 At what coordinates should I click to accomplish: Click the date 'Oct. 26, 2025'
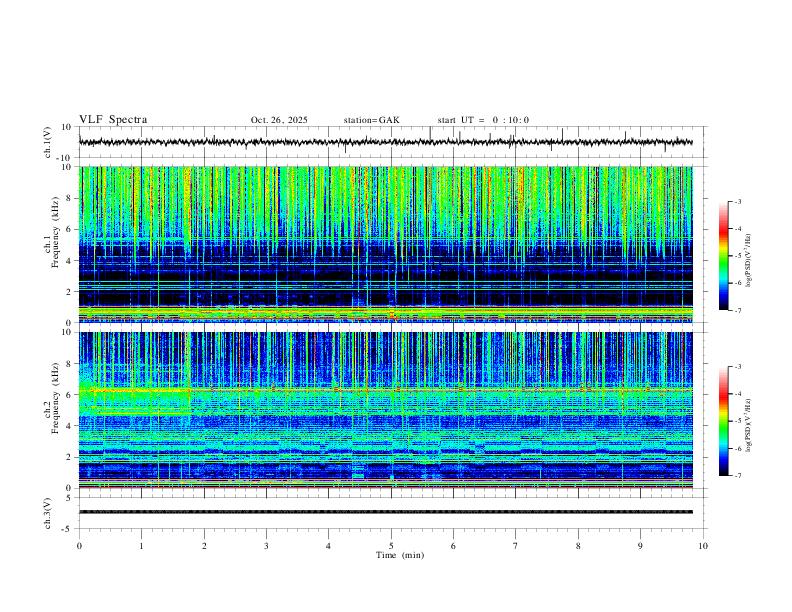pos(279,120)
